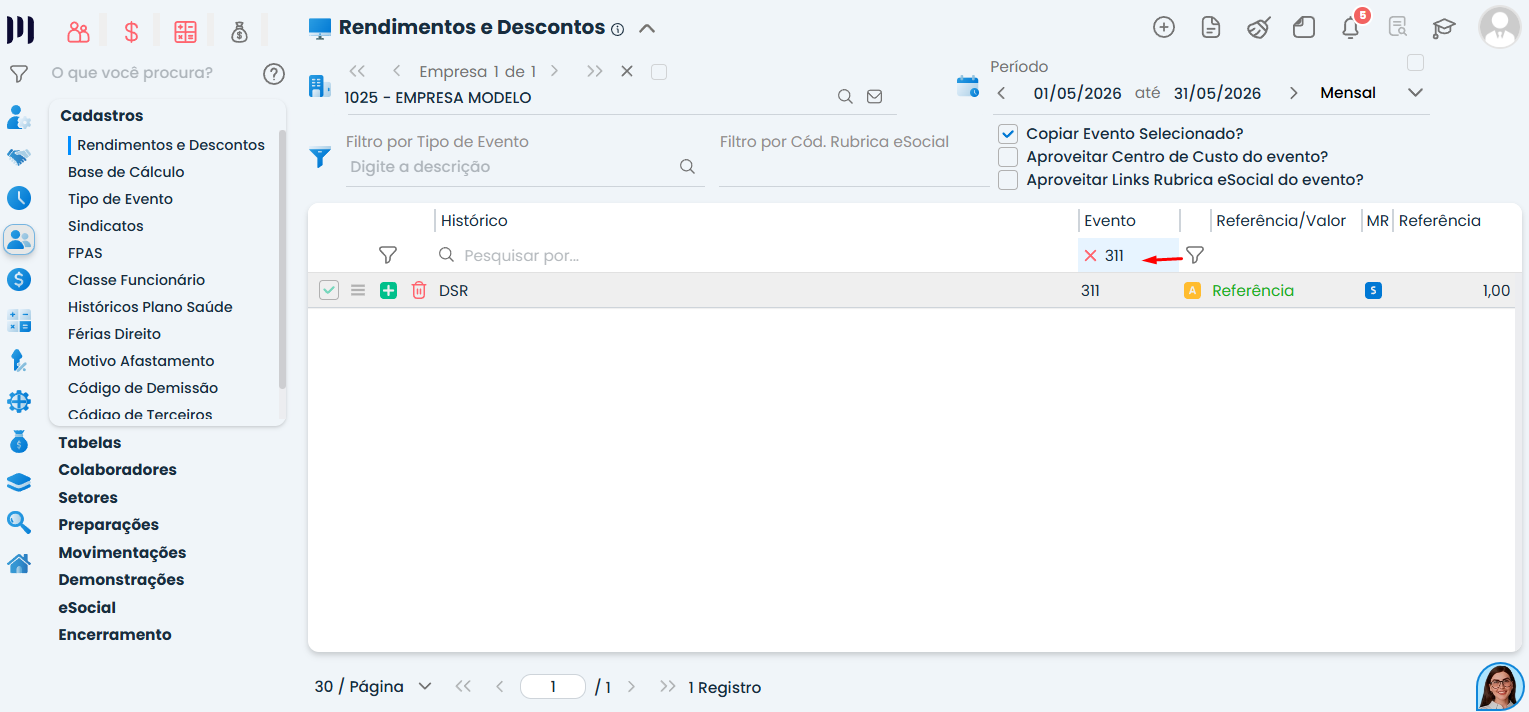1529x712 pixels.
Task: Open the document icon in header
Action: click(x=1211, y=28)
